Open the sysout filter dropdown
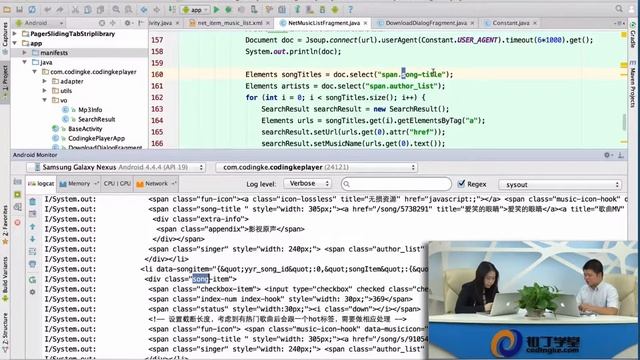This screenshot has height=360, width=640. [x=560, y=184]
